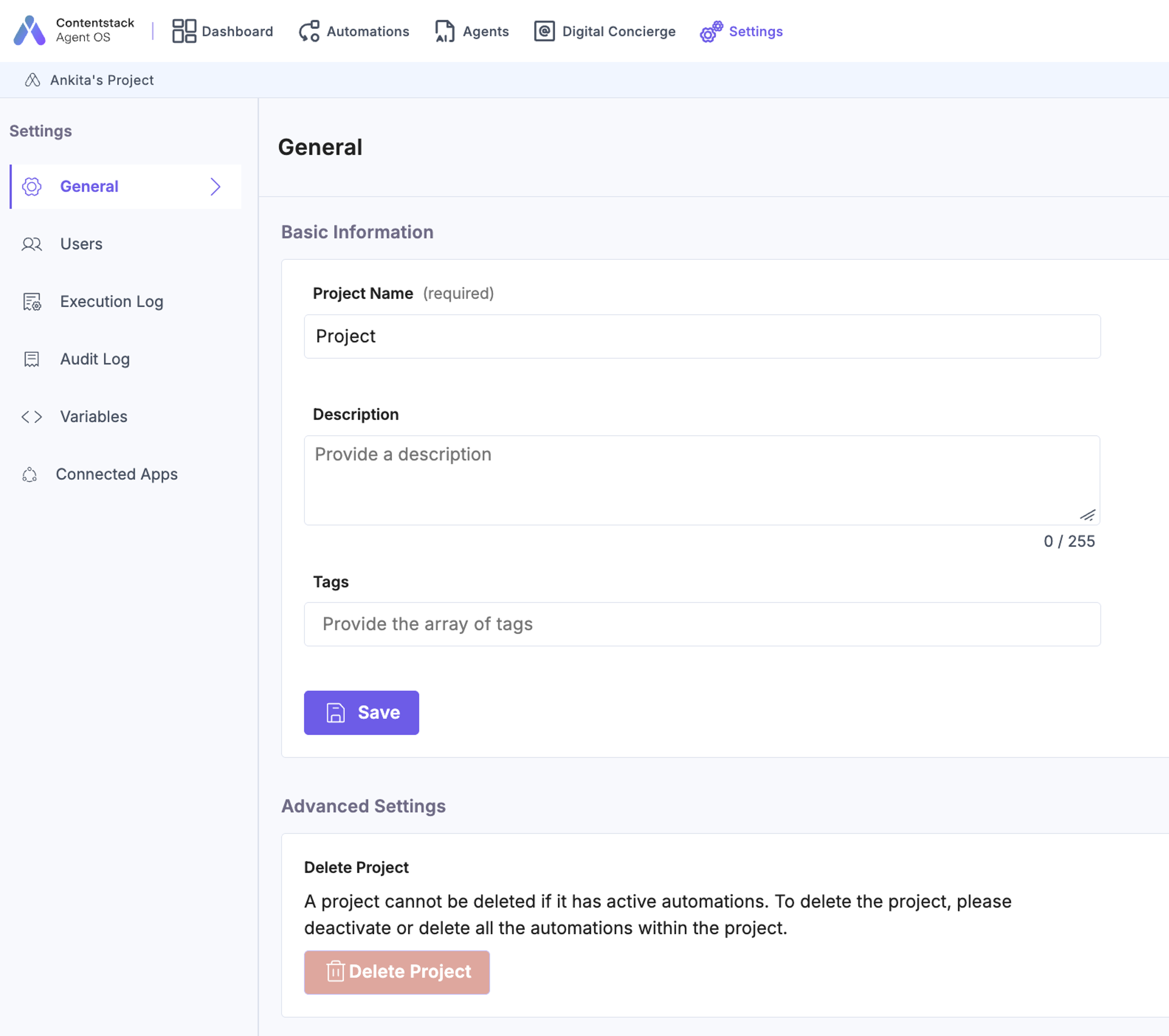The image size is (1169, 1036).
Task: Click the project icon beside Ankita's Project
Action: pyautogui.click(x=32, y=79)
